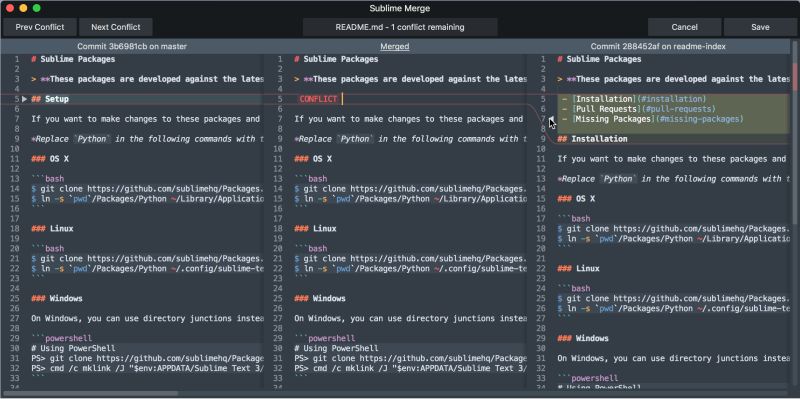Click '# Sublime Packages' heading in left pane
The width and height of the screenshot is (800, 399).
click(x=73, y=59)
